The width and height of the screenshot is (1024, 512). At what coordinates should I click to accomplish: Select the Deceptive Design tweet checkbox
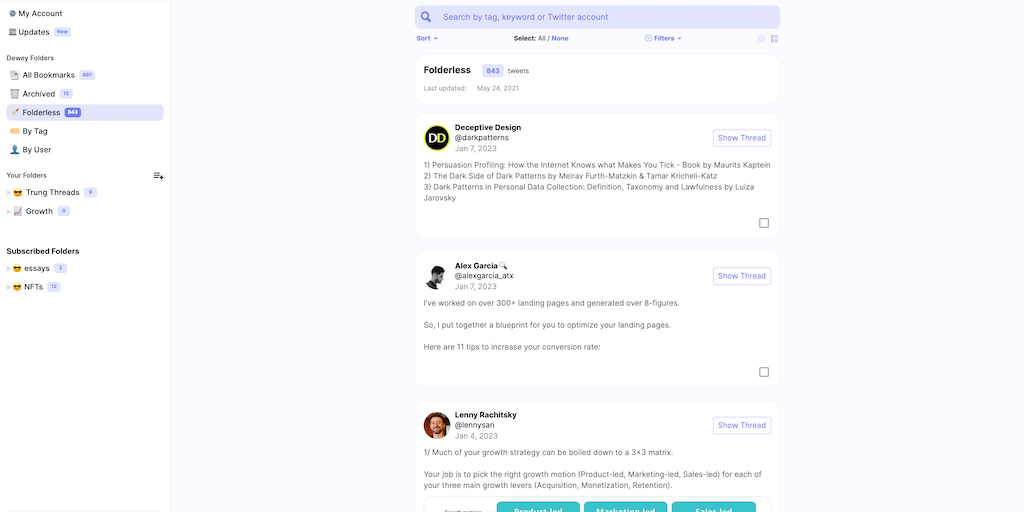(x=764, y=223)
